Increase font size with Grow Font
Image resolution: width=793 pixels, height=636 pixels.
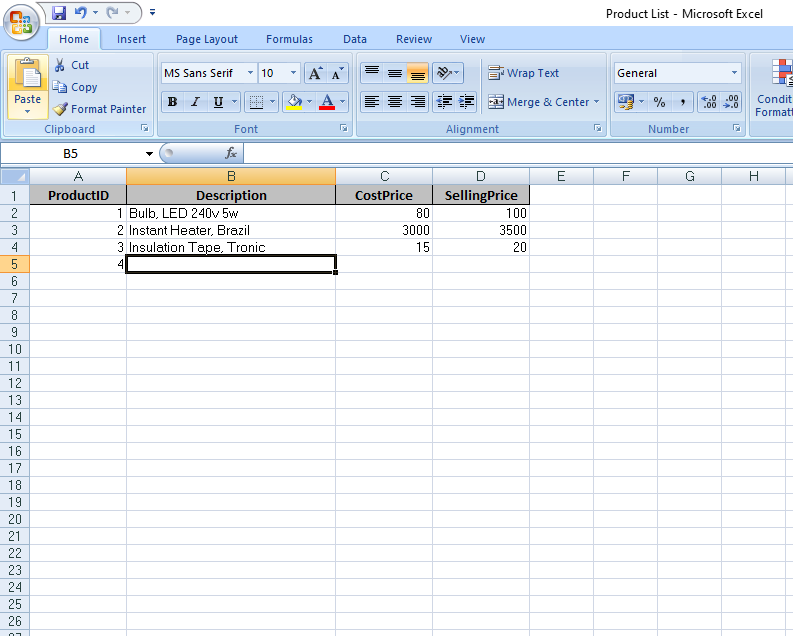click(x=315, y=73)
